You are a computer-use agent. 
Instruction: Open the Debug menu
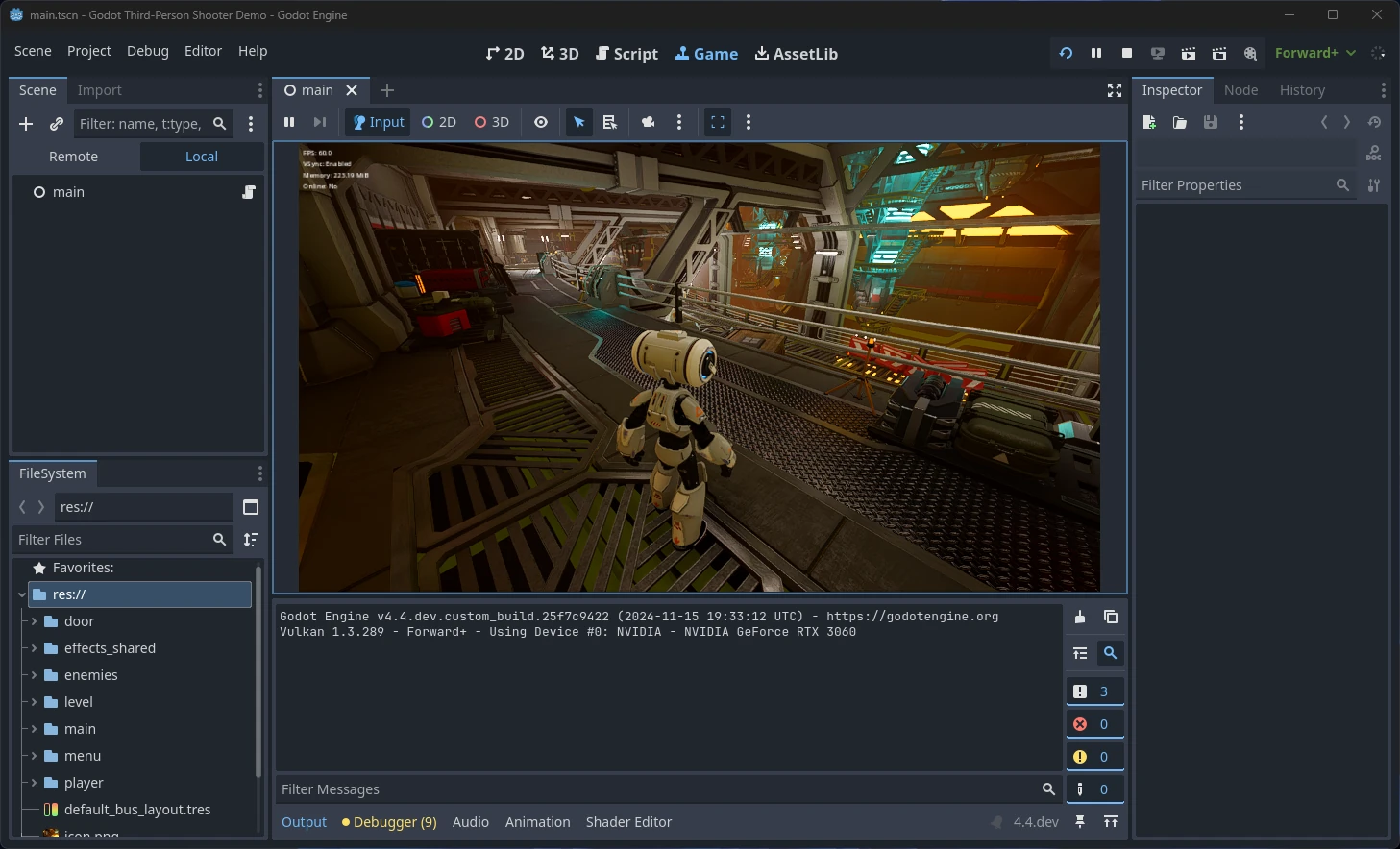[147, 50]
